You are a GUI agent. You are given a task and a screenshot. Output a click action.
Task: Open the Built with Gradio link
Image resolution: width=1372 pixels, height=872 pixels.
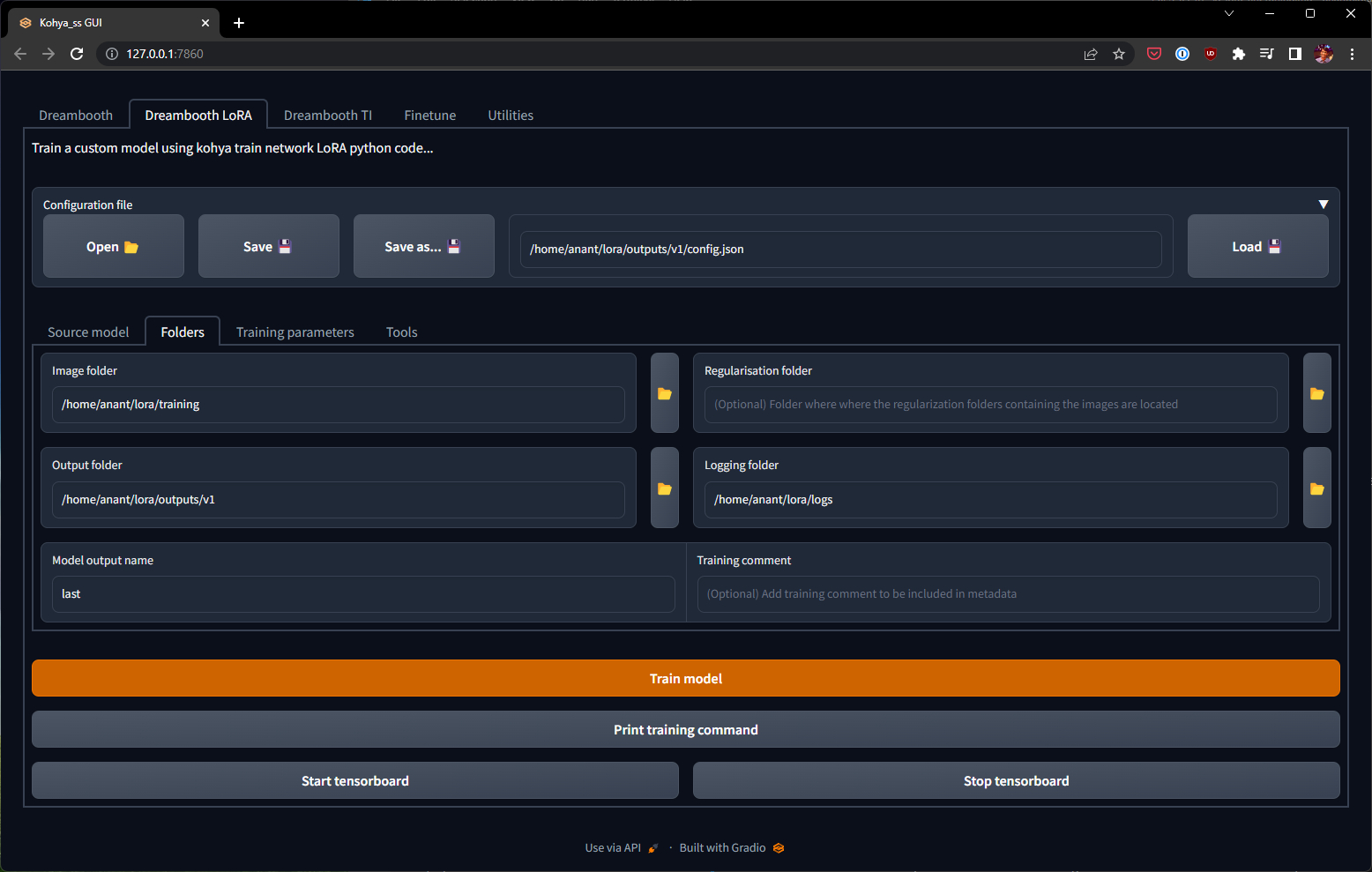point(732,848)
